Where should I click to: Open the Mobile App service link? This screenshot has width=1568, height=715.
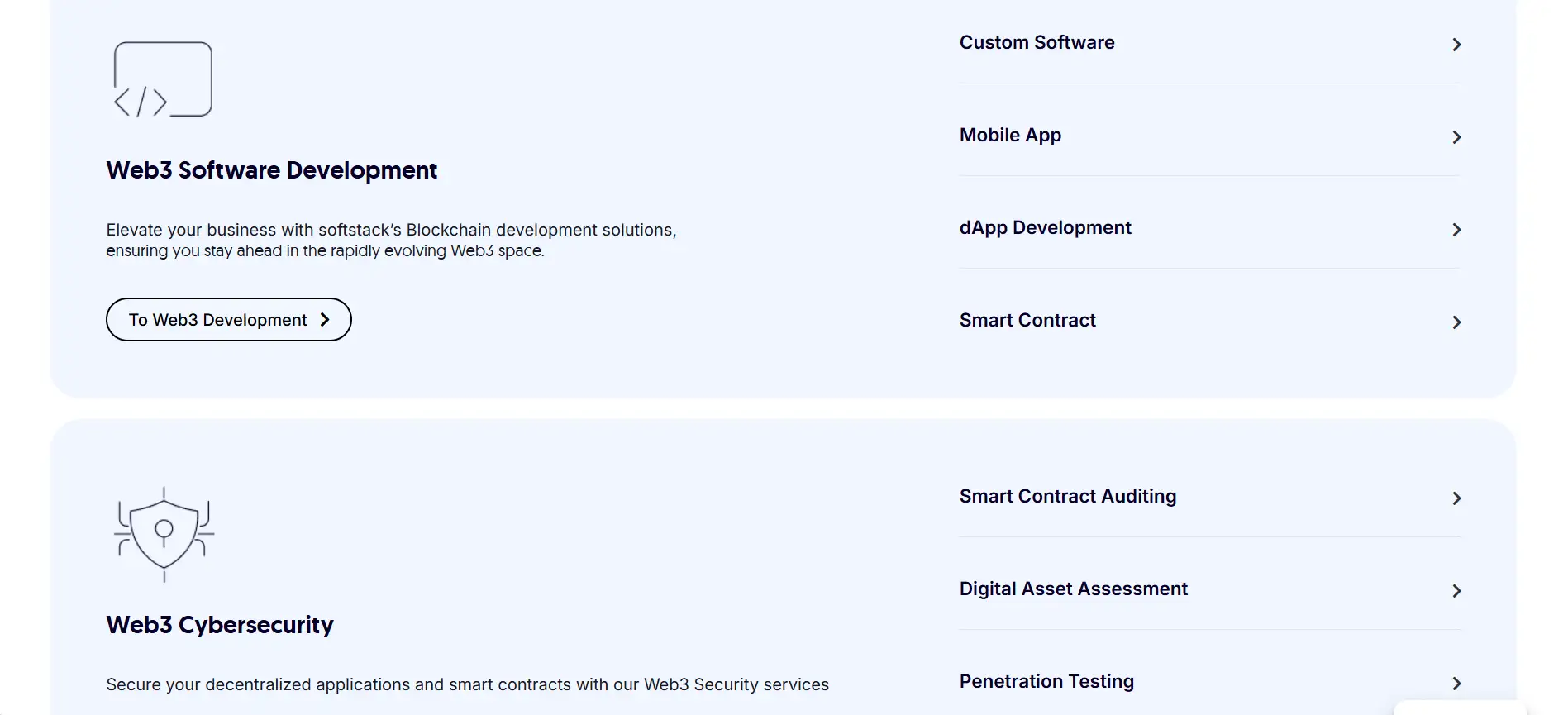(1010, 136)
